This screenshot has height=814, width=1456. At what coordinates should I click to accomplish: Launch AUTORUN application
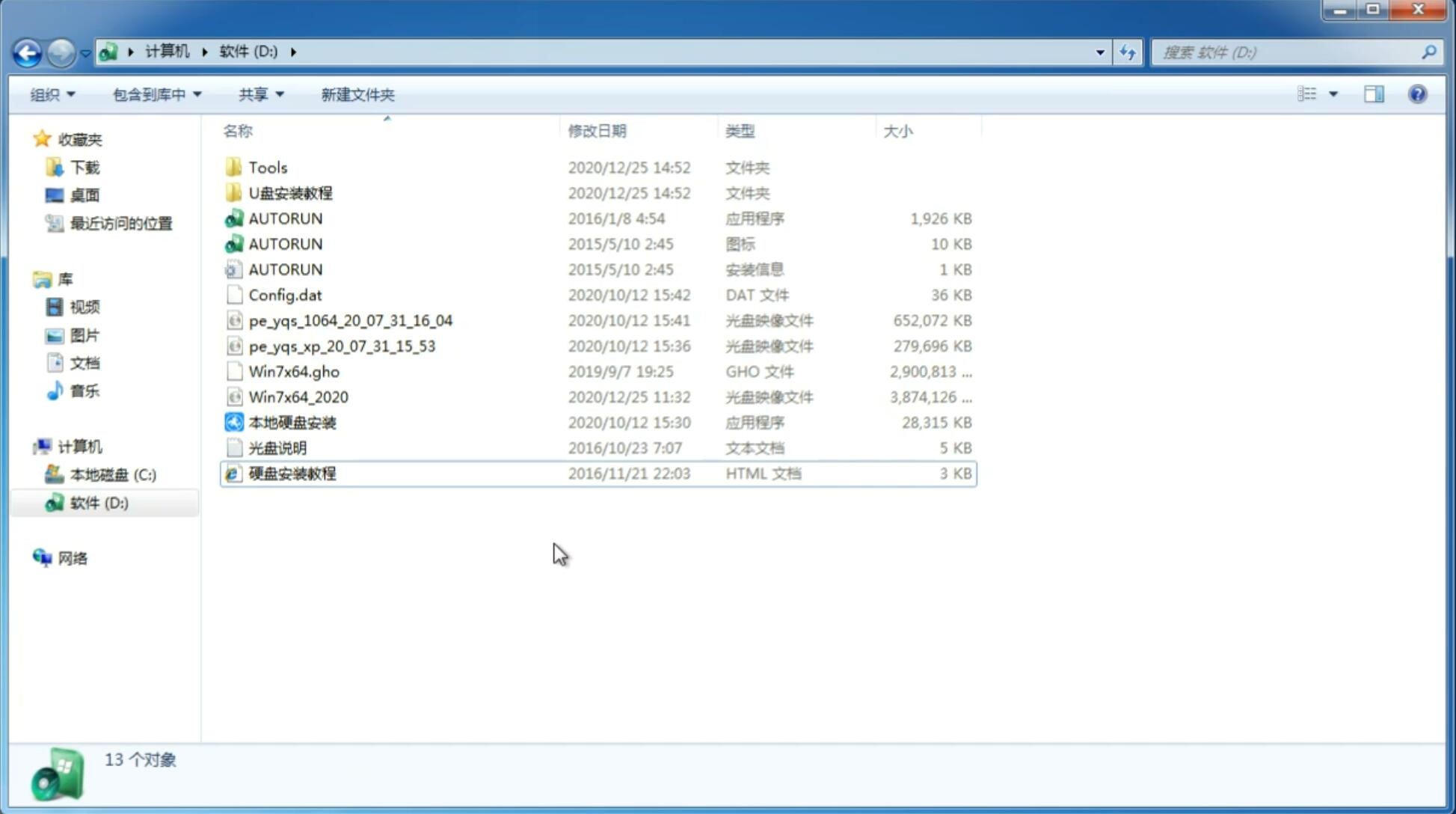pos(285,218)
